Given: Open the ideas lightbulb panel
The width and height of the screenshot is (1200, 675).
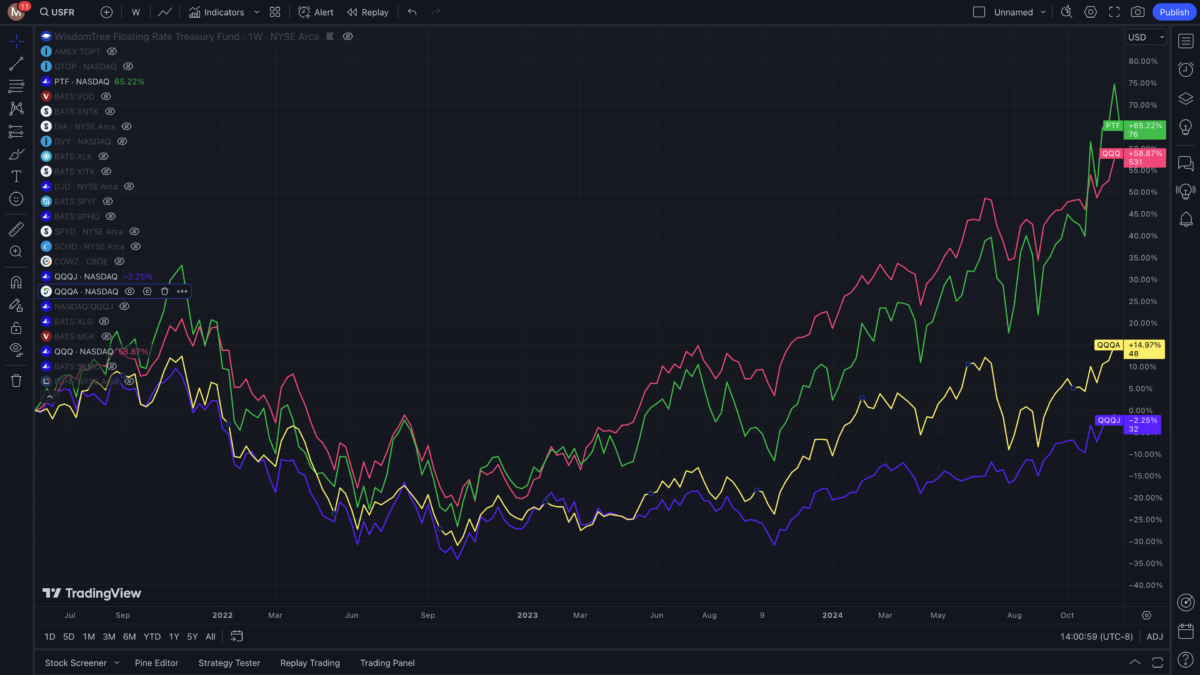Looking at the screenshot, I should (x=1186, y=126).
